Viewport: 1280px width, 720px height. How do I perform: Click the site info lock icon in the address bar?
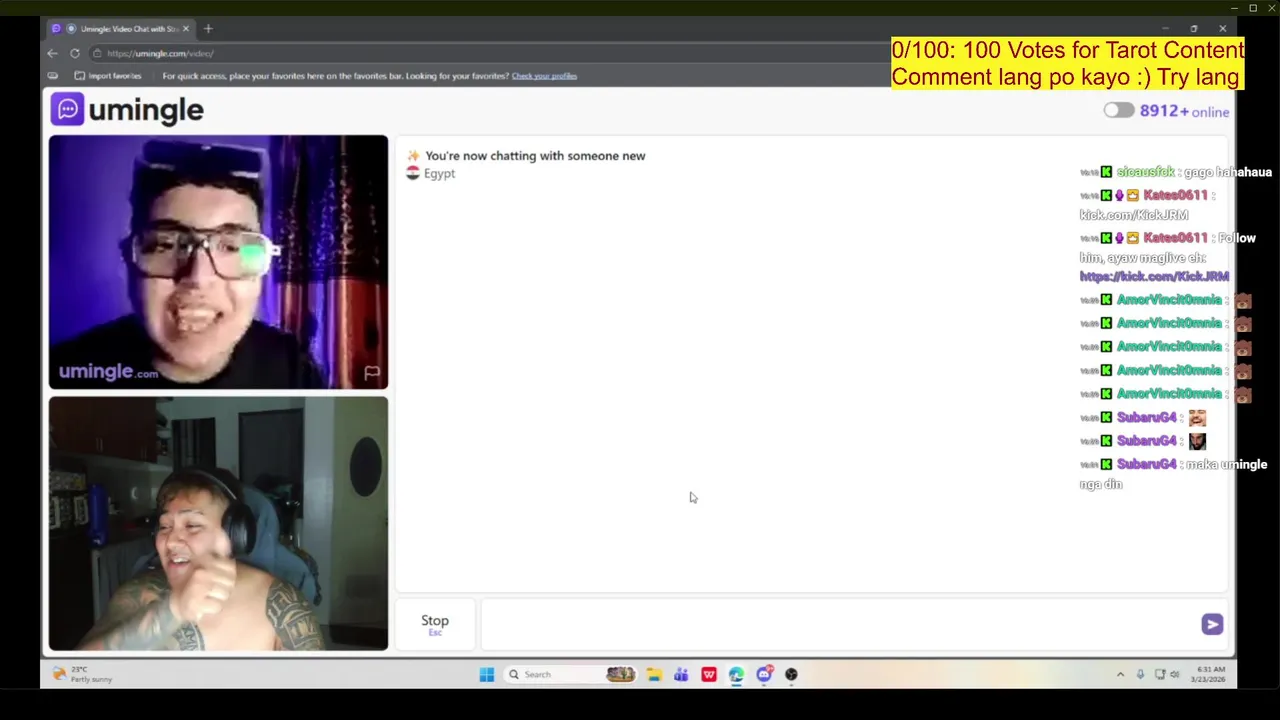pos(97,53)
